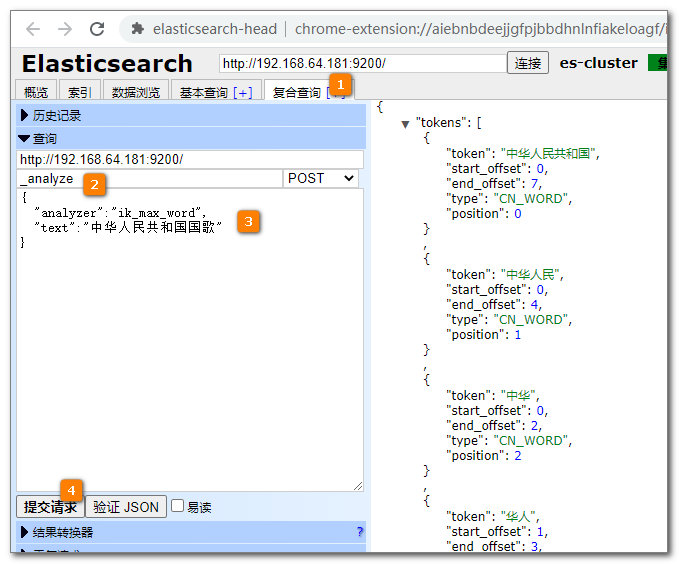Switch to the 基本查询 tab
The image size is (679, 564).
point(204,92)
